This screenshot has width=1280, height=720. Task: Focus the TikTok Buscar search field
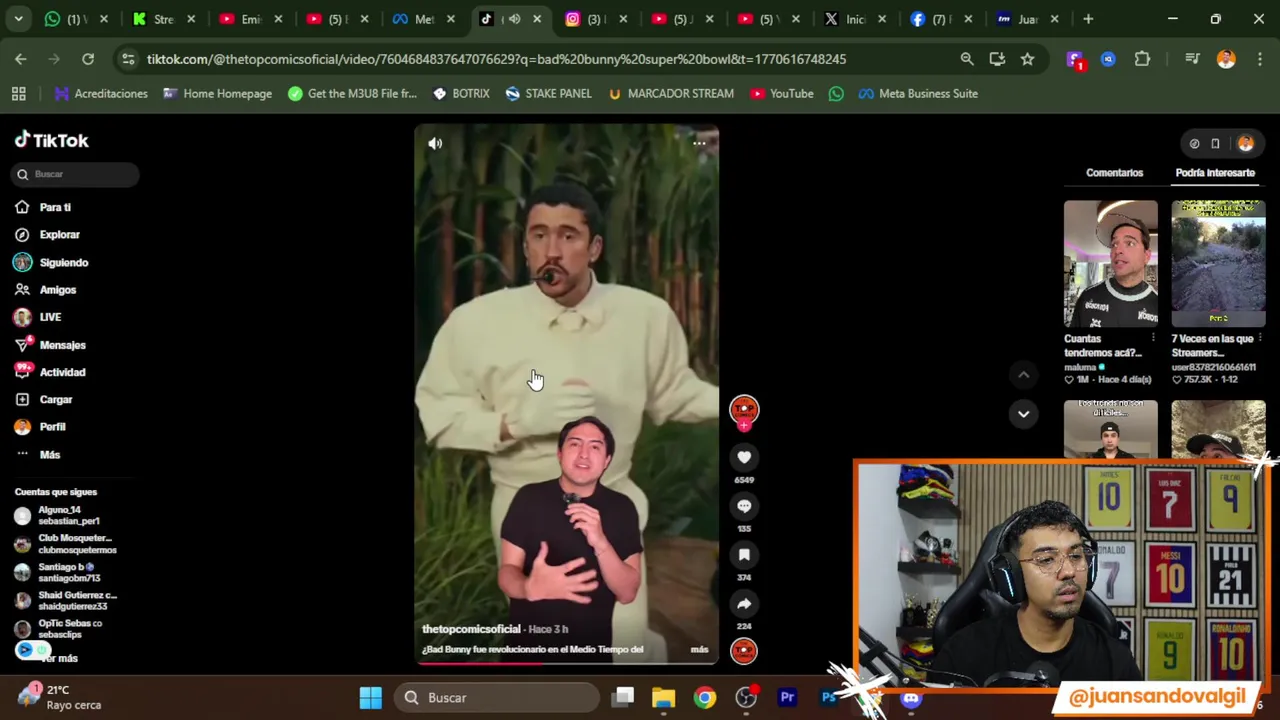76,174
